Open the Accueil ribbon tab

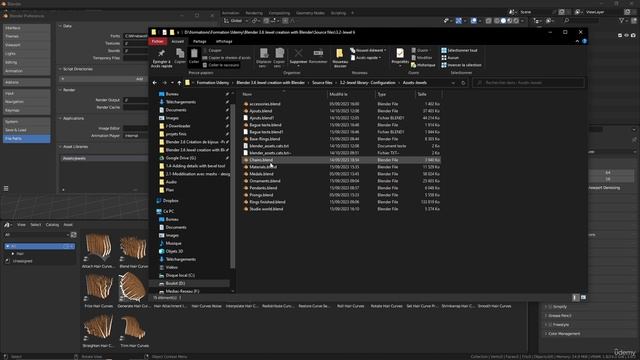178,41
